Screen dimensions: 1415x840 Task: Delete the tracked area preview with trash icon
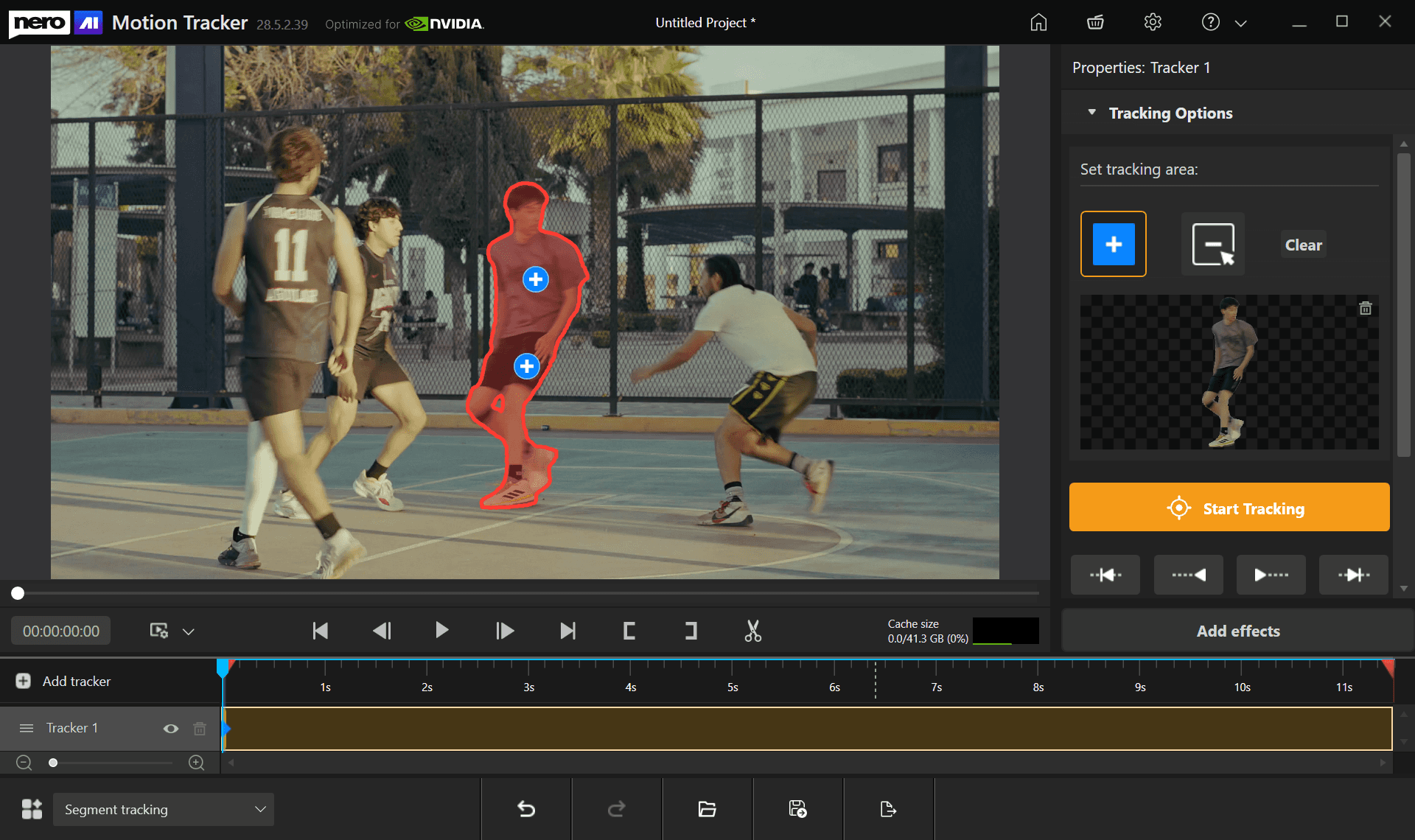point(1365,308)
